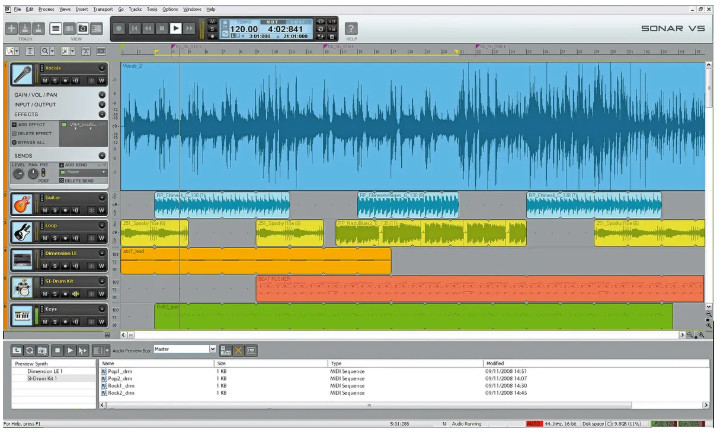
Task: Solo the Vocals track
Action: coord(55,80)
